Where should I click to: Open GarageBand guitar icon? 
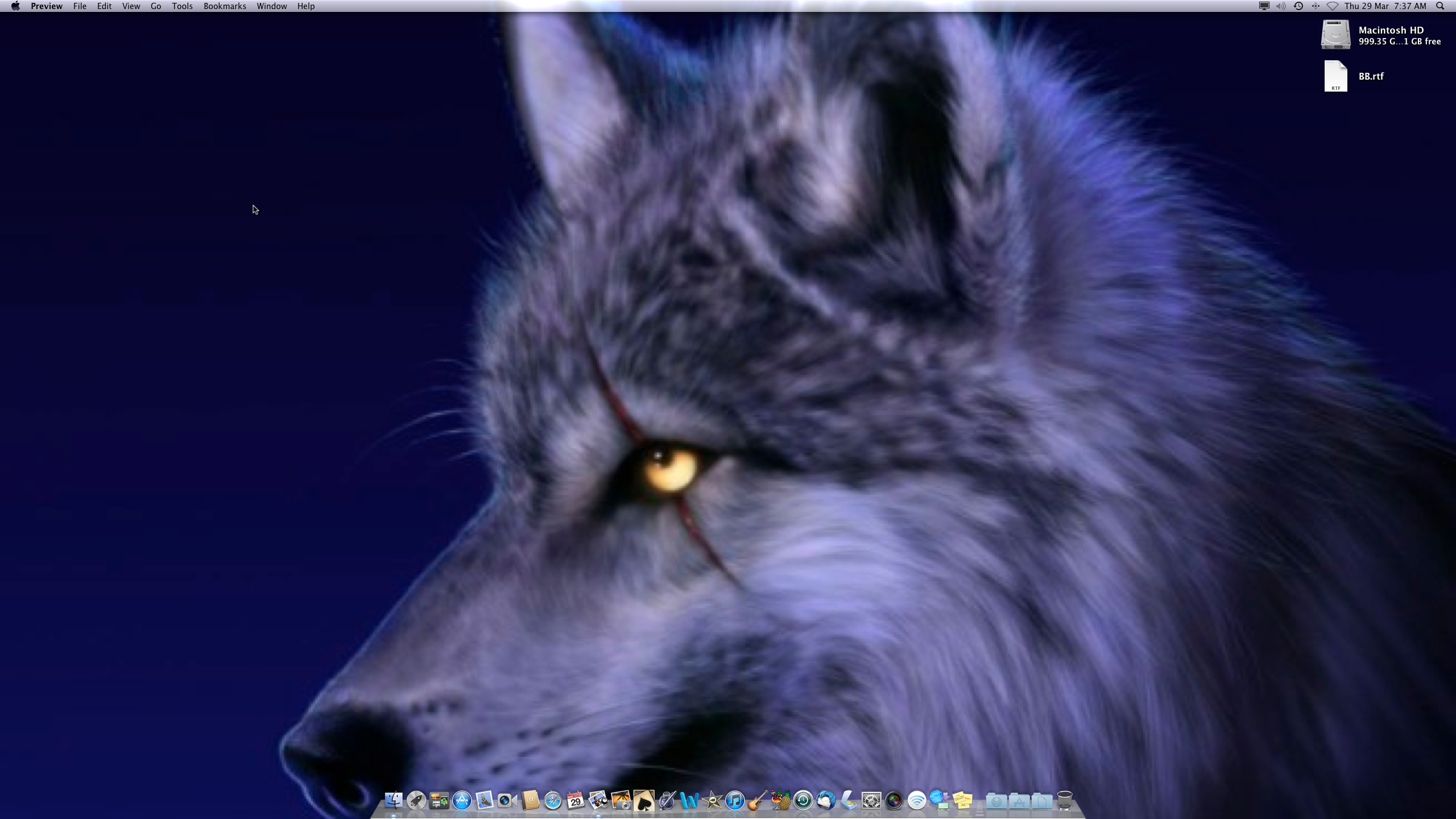tap(758, 801)
